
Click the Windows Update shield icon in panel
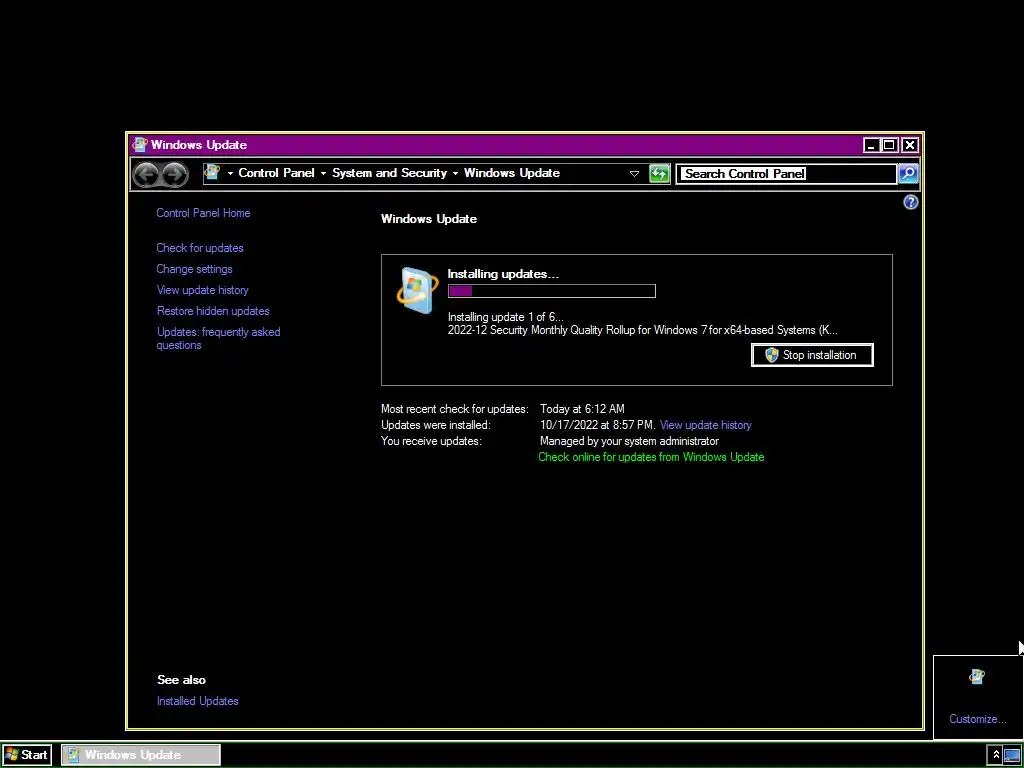[x=417, y=290]
